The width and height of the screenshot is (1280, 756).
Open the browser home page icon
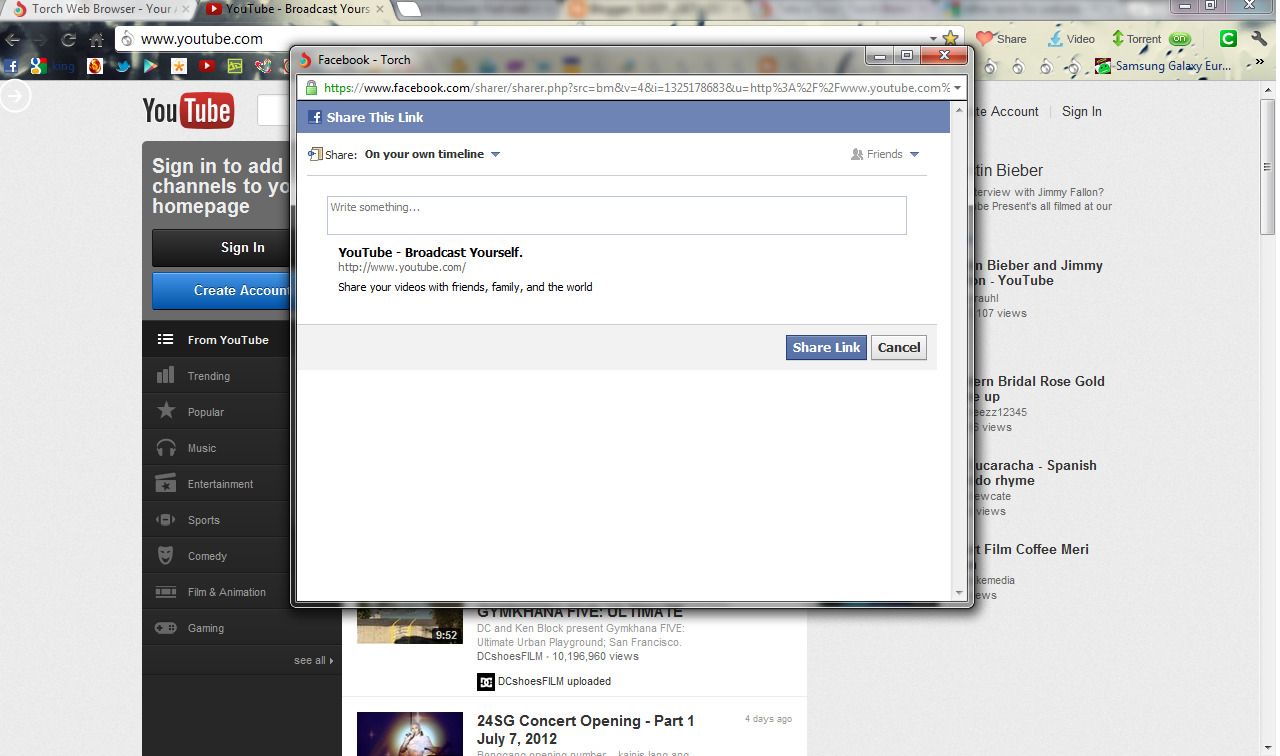coord(96,40)
